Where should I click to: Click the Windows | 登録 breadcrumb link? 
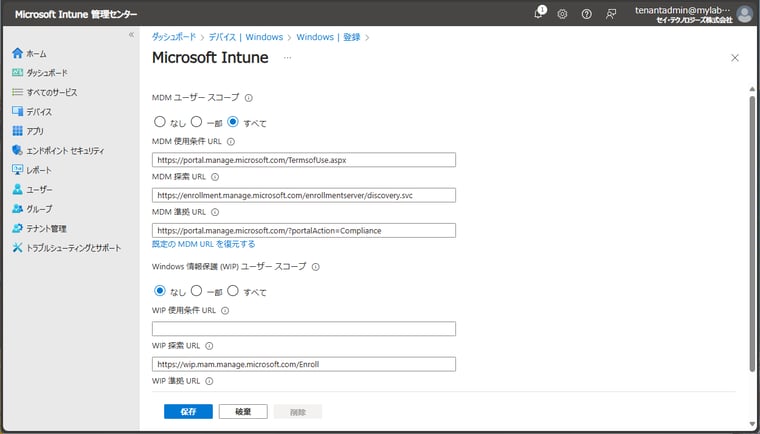pos(328,37)
